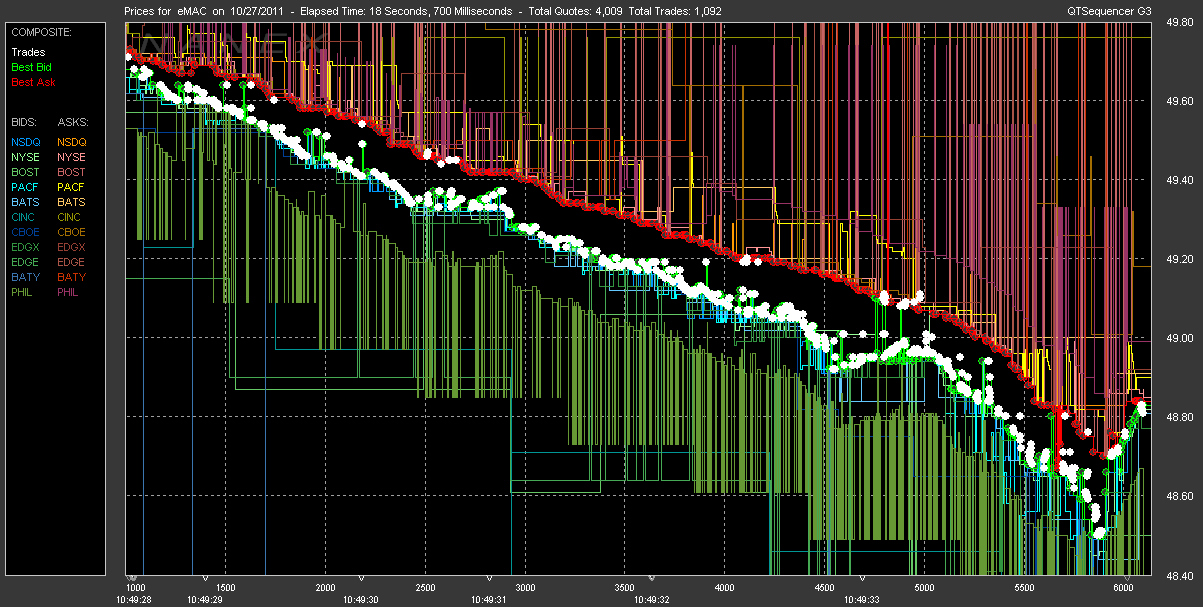
Task: Select the 2500 tick label on the time axis
Action: pos(425,587)
